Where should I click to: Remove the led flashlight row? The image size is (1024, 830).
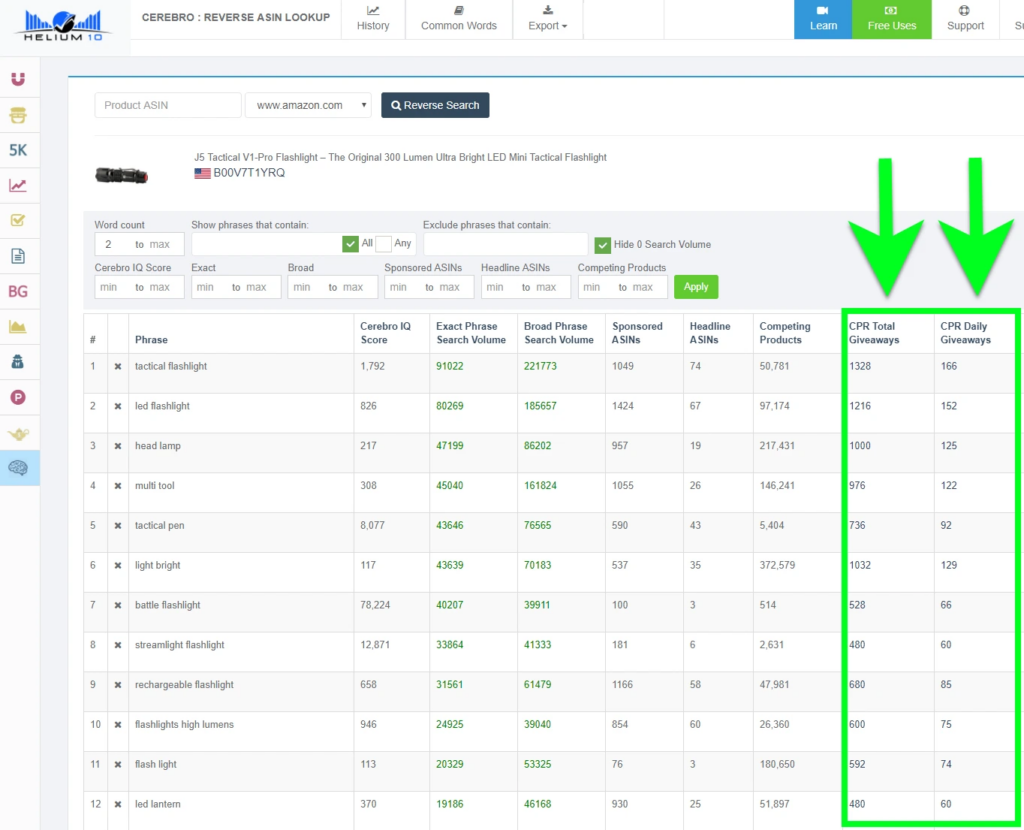pyautogui.click(x=118, y=406)
